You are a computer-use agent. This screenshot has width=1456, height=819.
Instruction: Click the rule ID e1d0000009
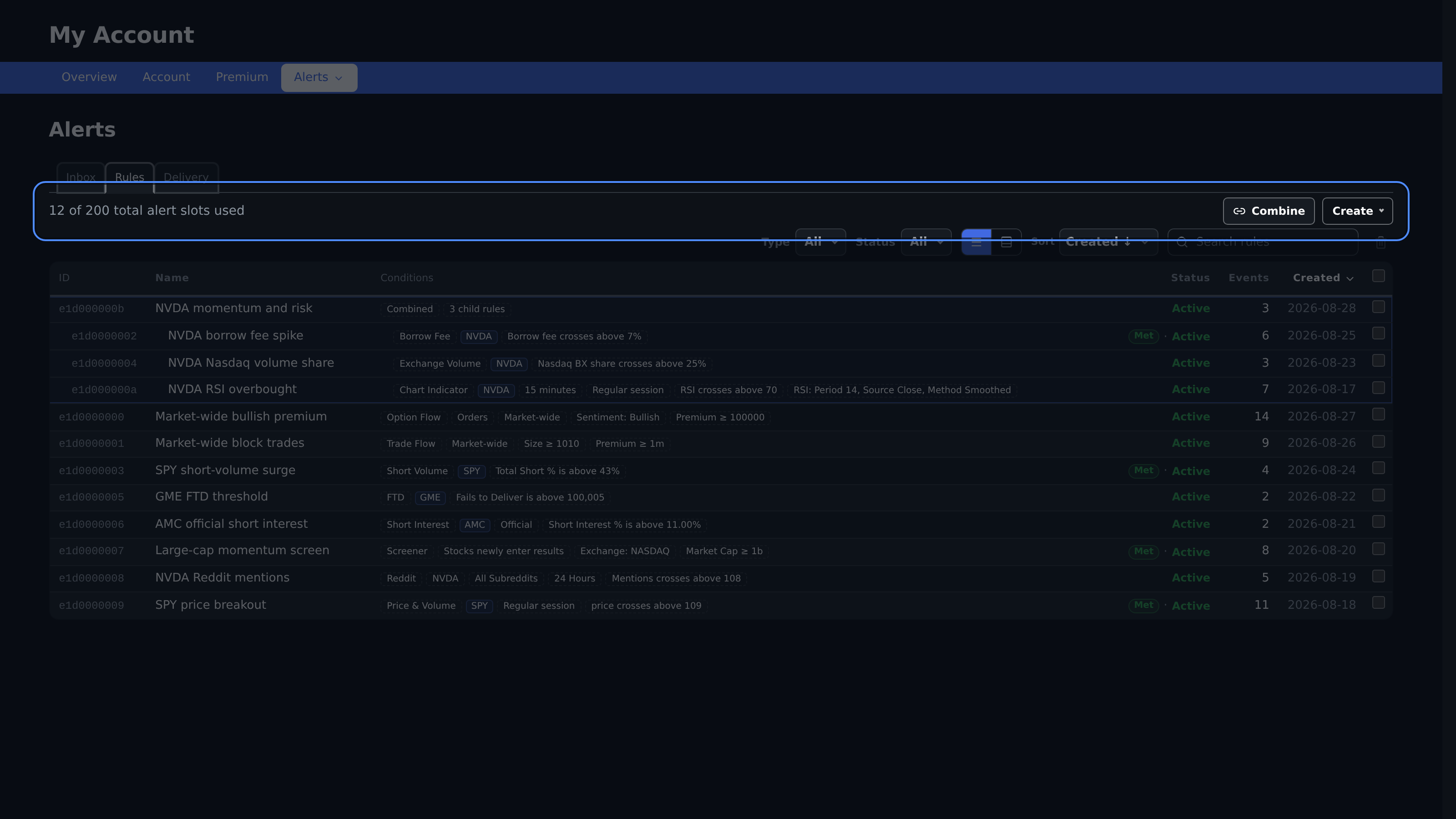point(91,605)
